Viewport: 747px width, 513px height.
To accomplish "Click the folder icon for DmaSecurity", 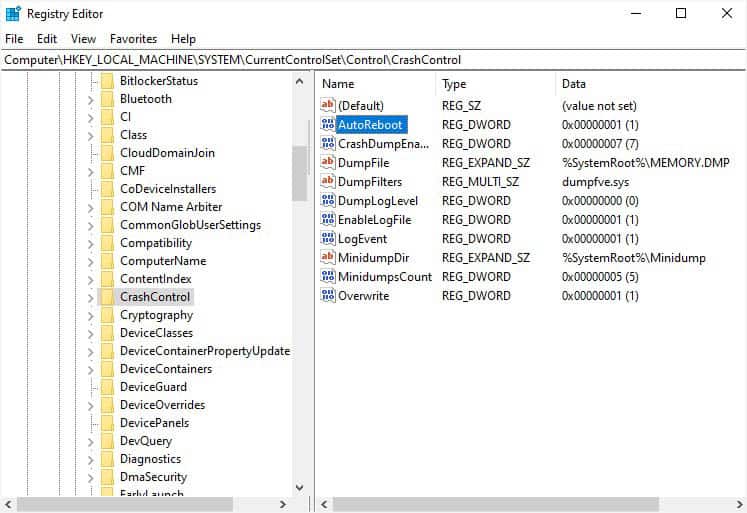I will pyautogui.click(x=108, y=477).
